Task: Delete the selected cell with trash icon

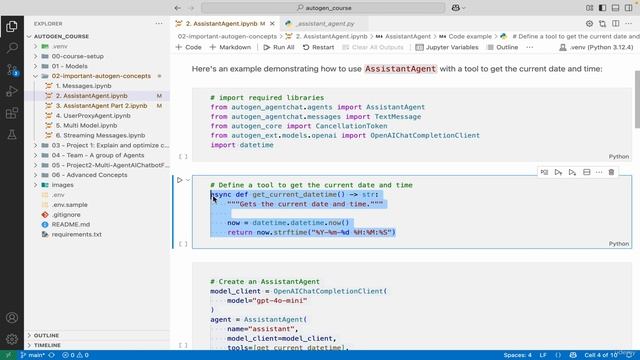Action: 611,172
